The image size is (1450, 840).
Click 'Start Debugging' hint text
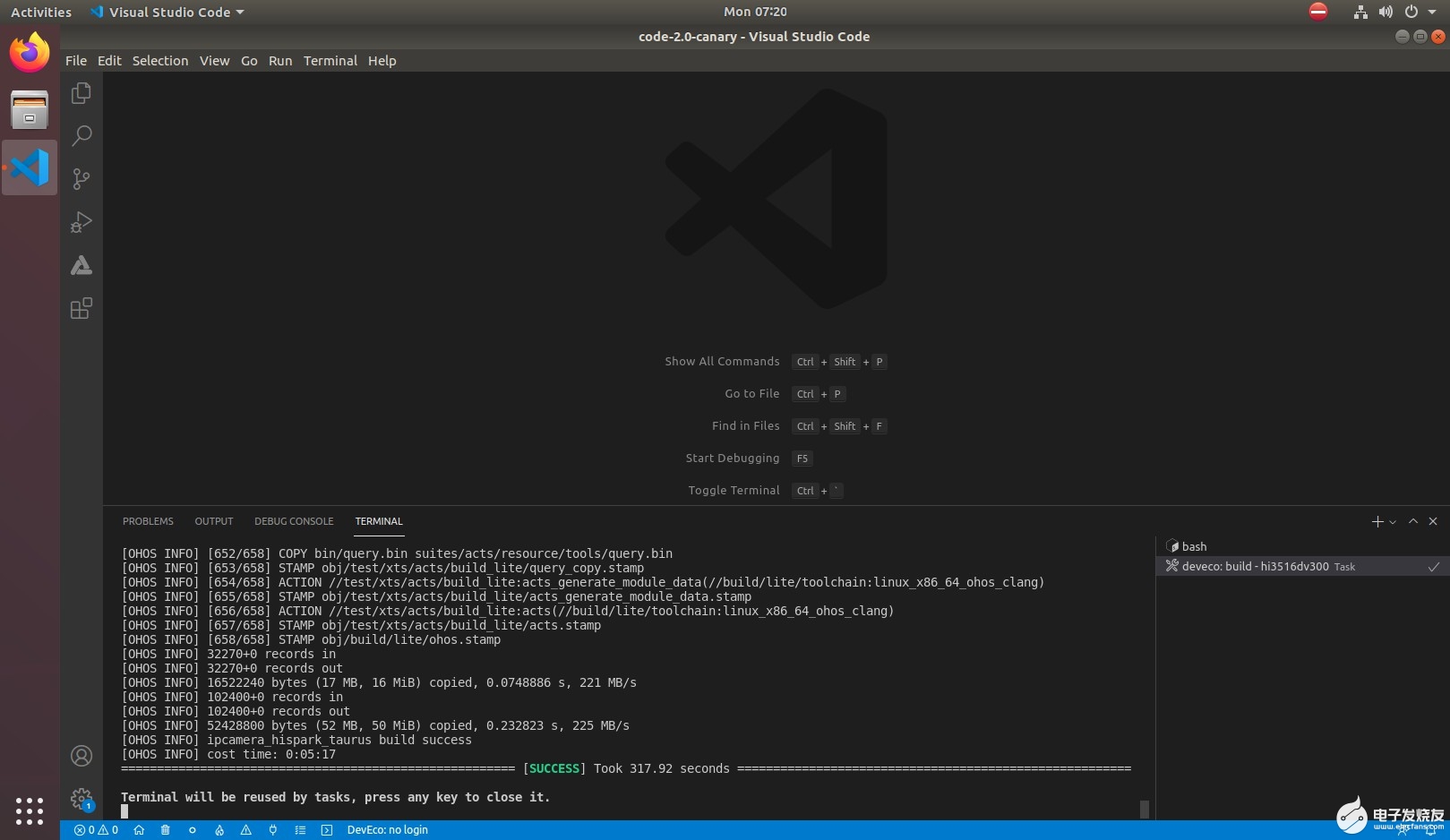(x=733, y=459)
